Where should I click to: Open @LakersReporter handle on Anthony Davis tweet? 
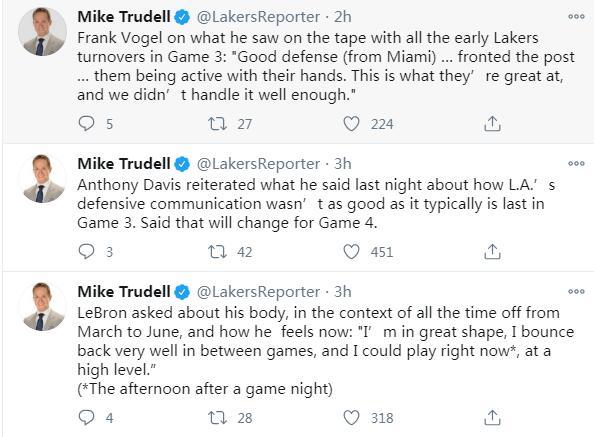(x=258, y=164)
